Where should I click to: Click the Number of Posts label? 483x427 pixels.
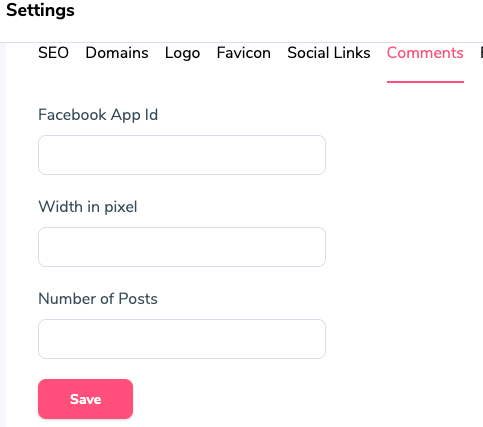98,299
